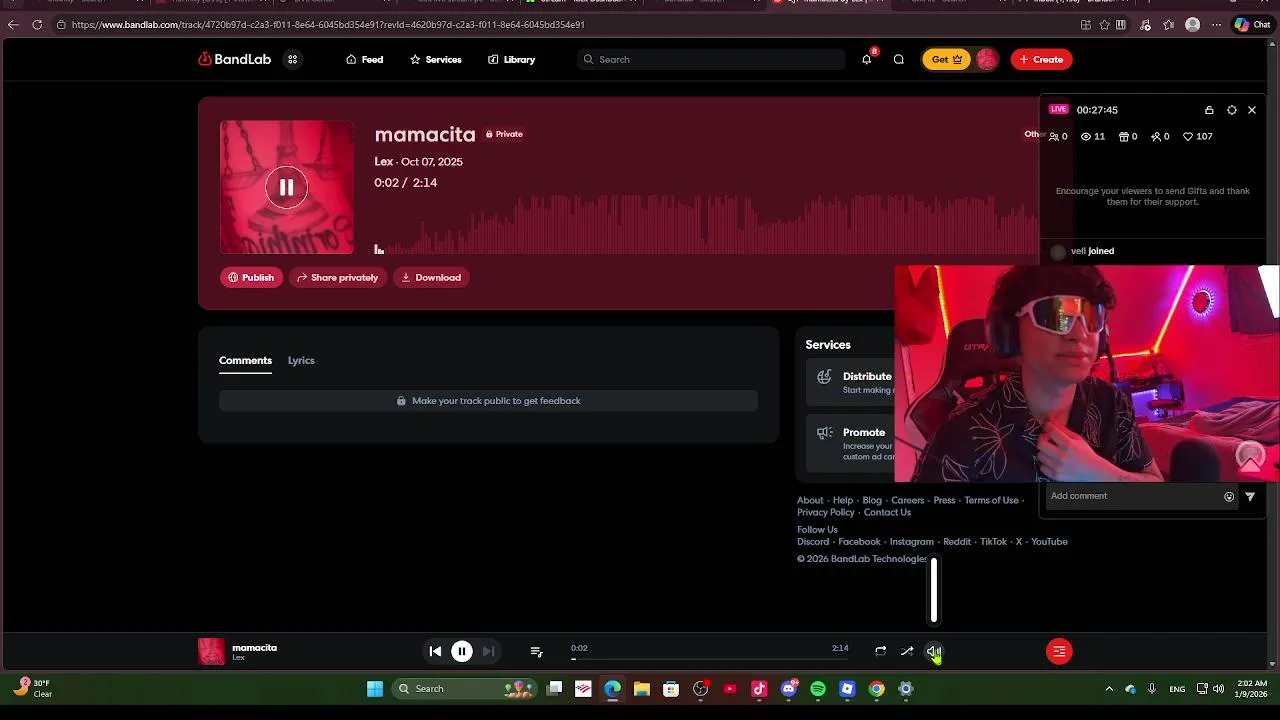Open the Reddit footer link
The width and height of the screenshot is (1280, 720).
pyautogui.click(x=957, y=542)
